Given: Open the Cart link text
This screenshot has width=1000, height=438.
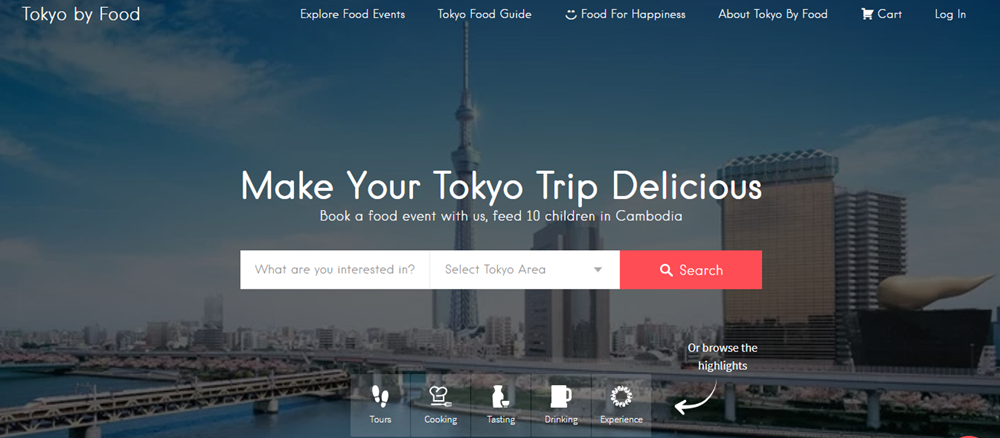Looking at the screenshot, I should click(x=890, y=14).
